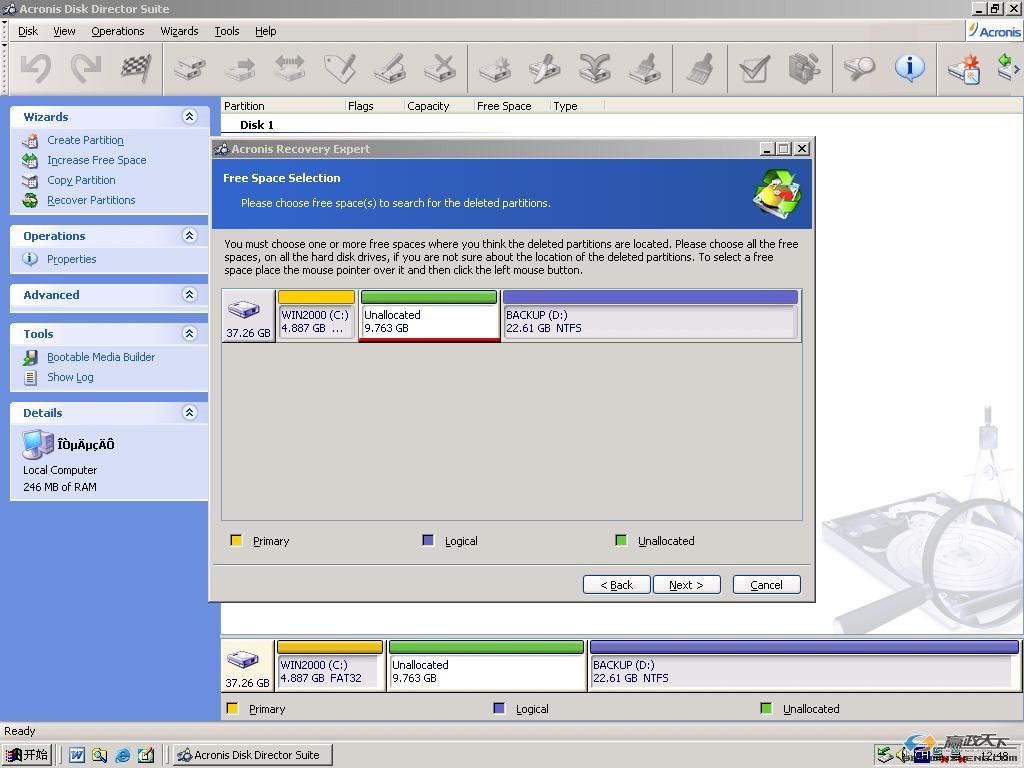Click the Delete partition X icon
Viewport: 1024px width, 768px height.
click(441, 69)
